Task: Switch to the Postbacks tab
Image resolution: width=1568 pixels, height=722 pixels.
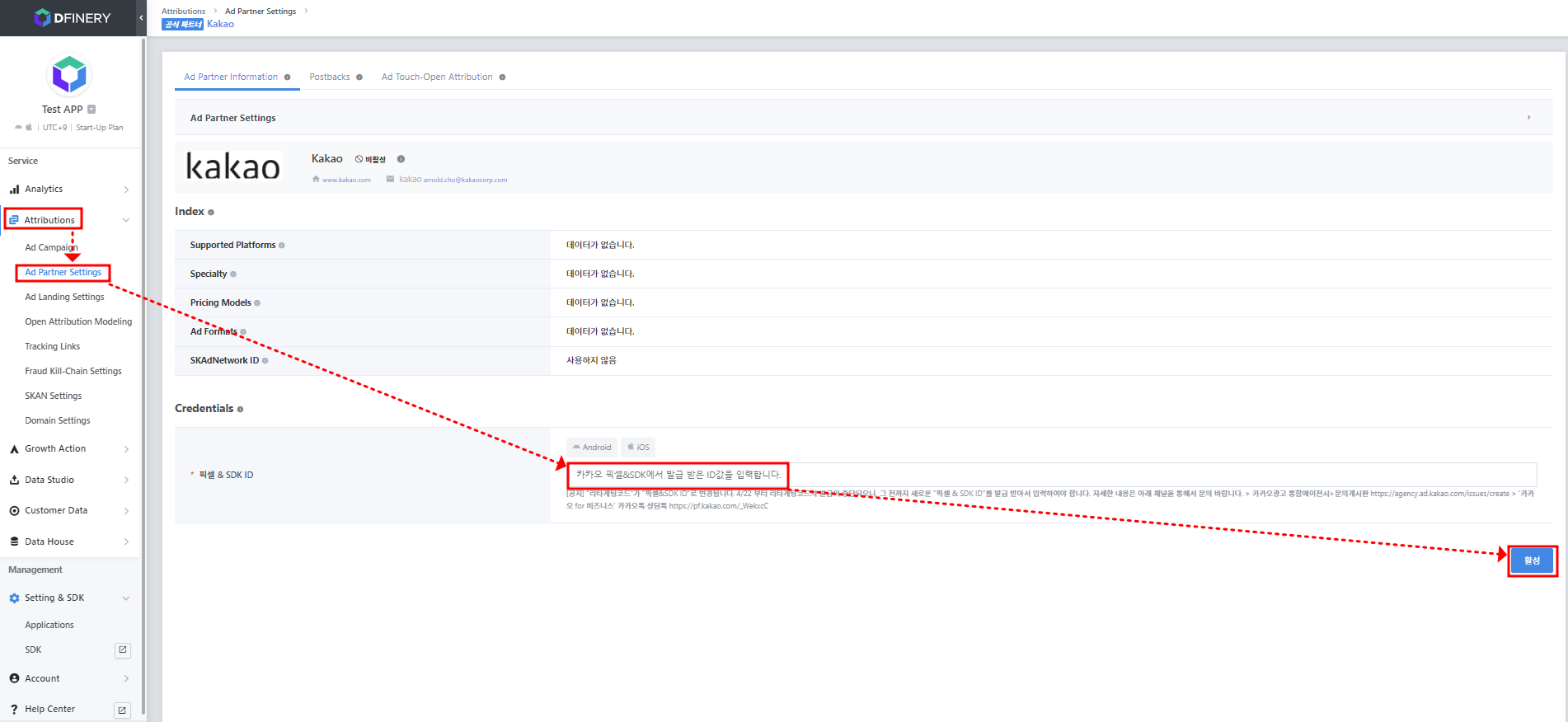Action: pos(330,77)
